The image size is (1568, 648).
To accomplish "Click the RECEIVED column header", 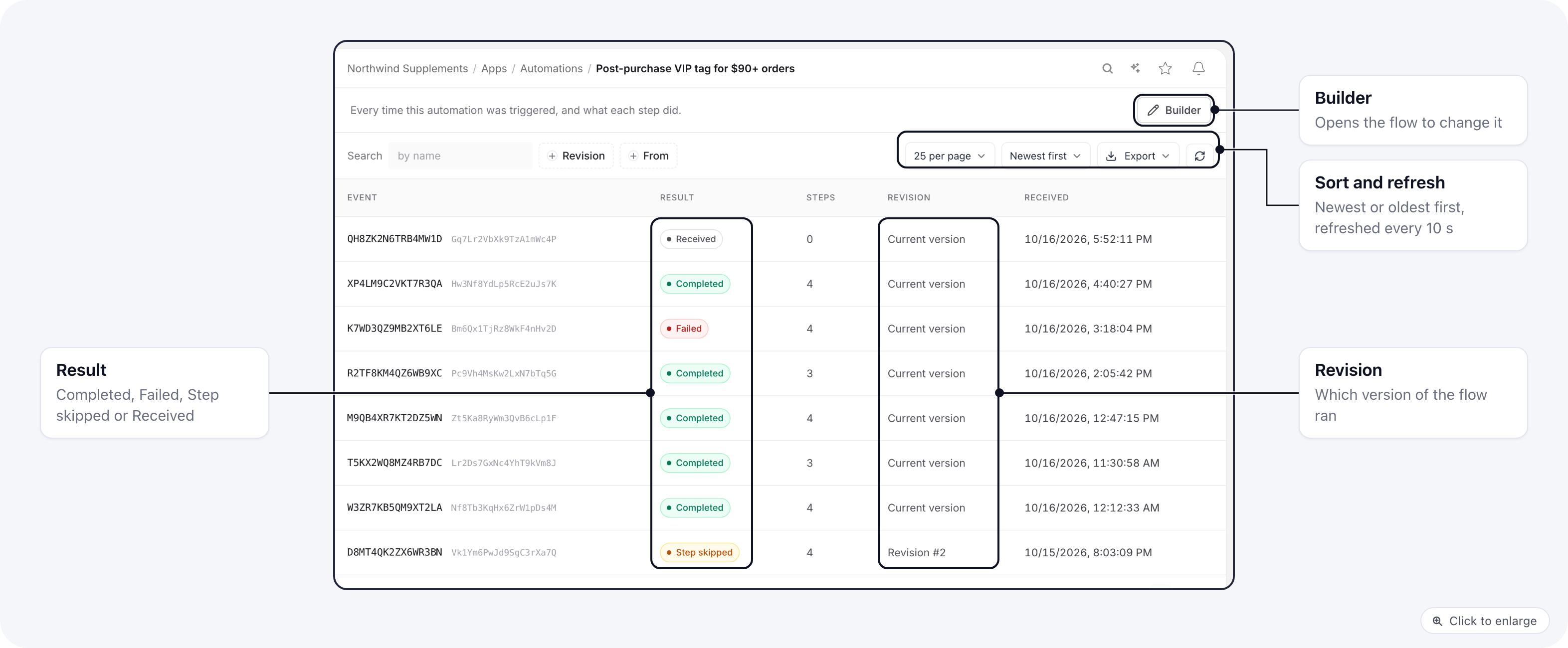I will pos(1046,198).
